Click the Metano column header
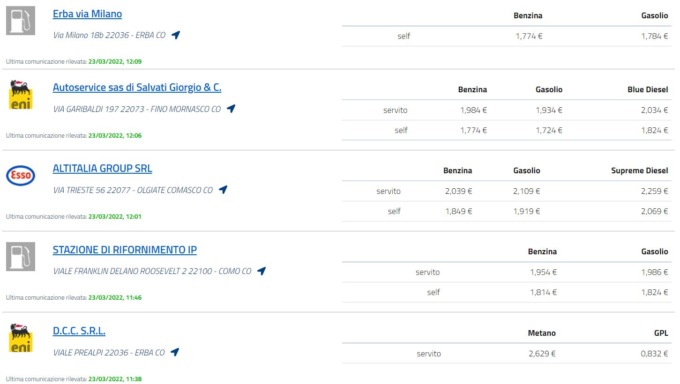This screenshot has width=680, height=384. tap(542, 333)
